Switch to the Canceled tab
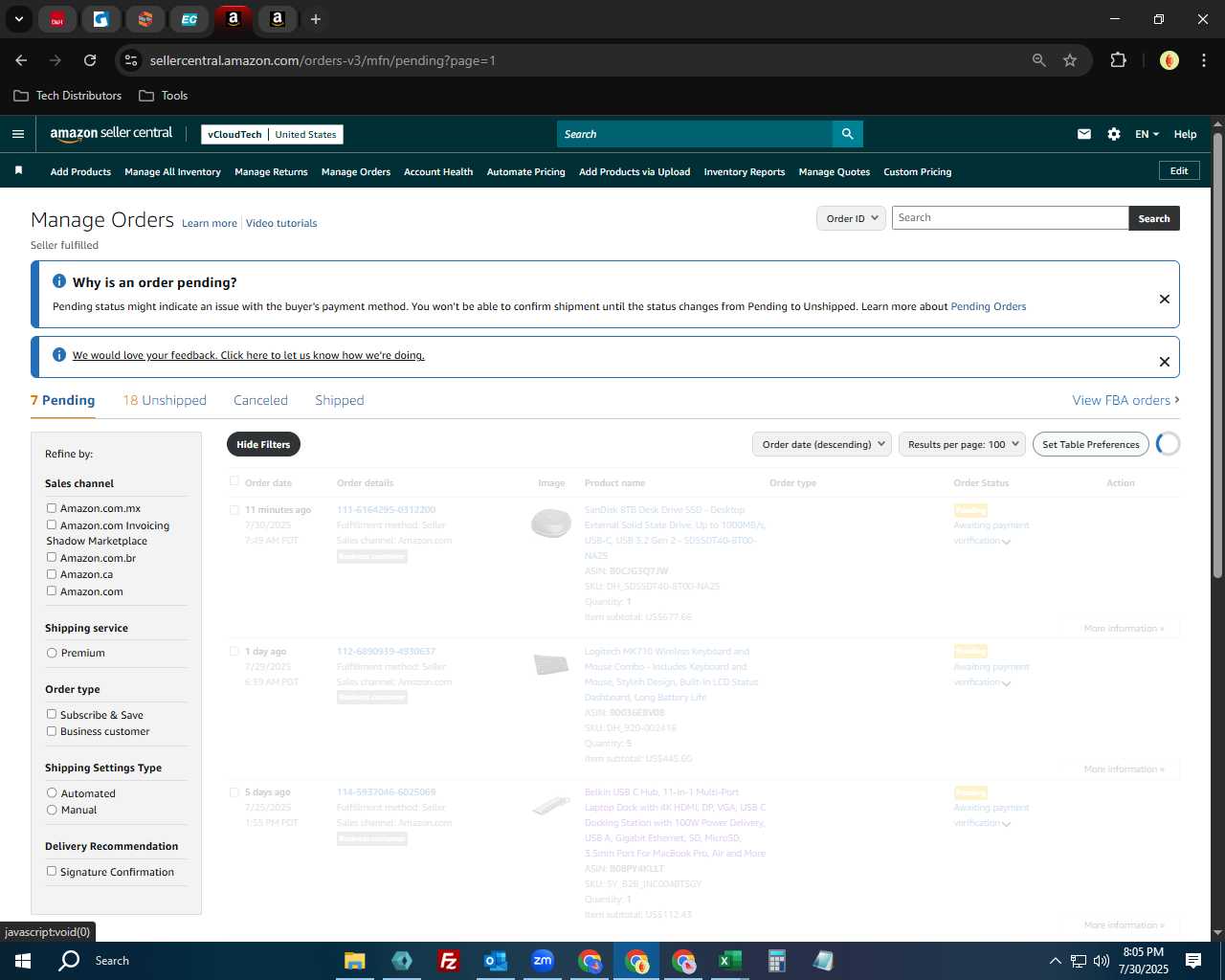 point(260,400)
